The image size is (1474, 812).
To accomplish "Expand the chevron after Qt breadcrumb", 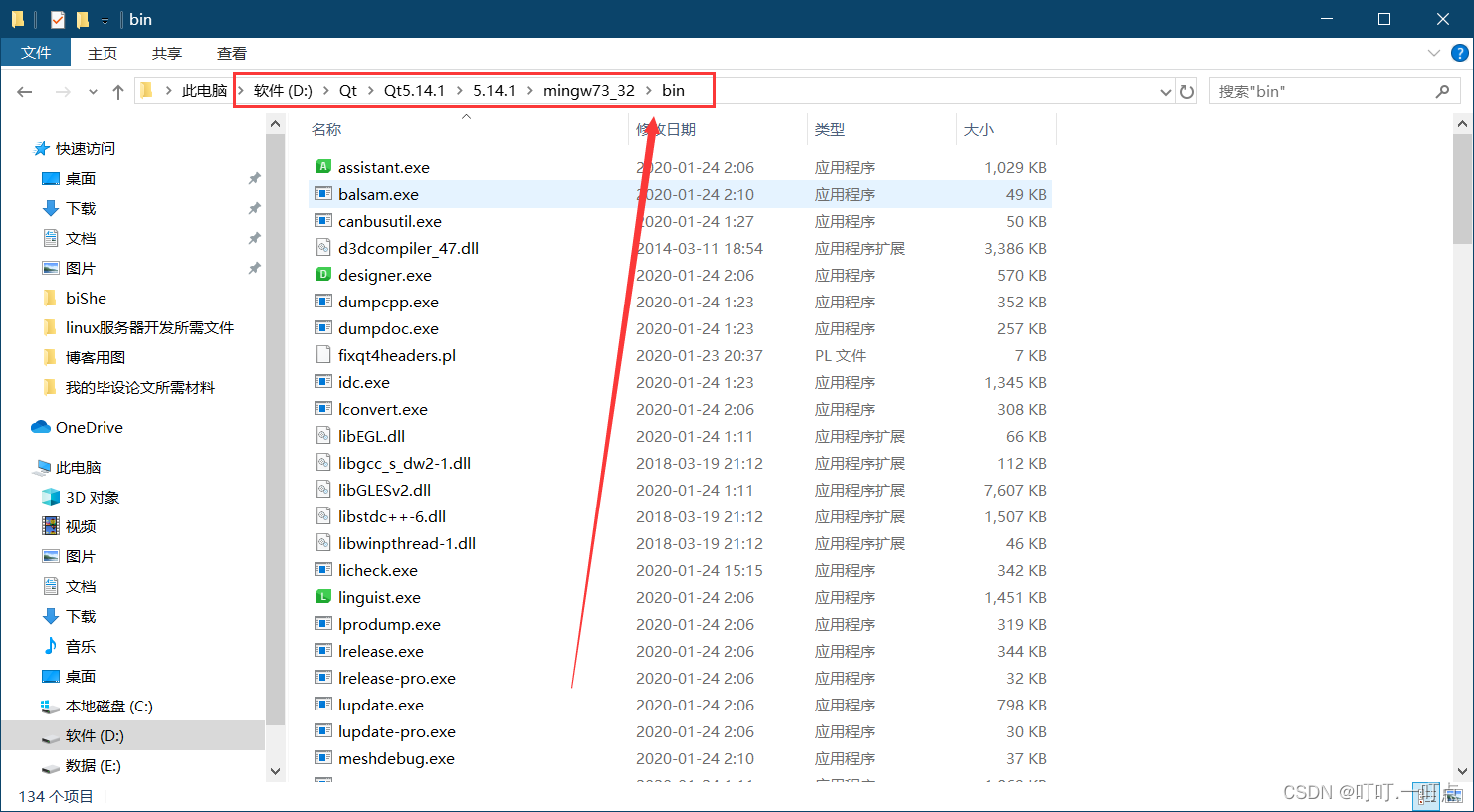I will 371,91.
